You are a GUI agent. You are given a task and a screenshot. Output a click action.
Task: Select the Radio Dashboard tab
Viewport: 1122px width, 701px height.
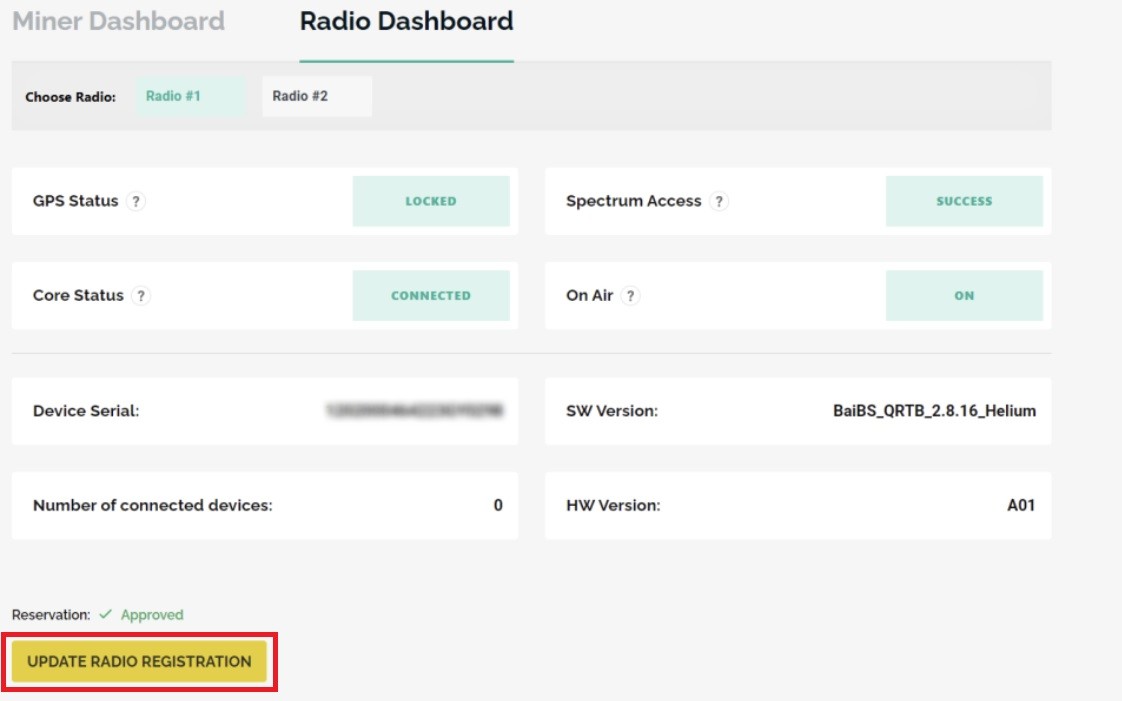[406, 21]
